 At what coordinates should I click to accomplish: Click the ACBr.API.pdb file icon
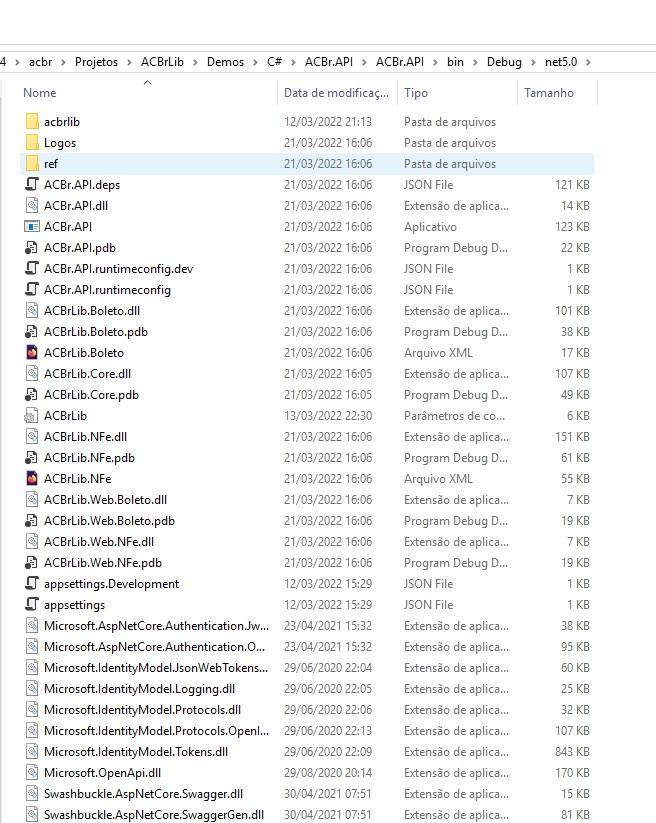coord(32,248)
